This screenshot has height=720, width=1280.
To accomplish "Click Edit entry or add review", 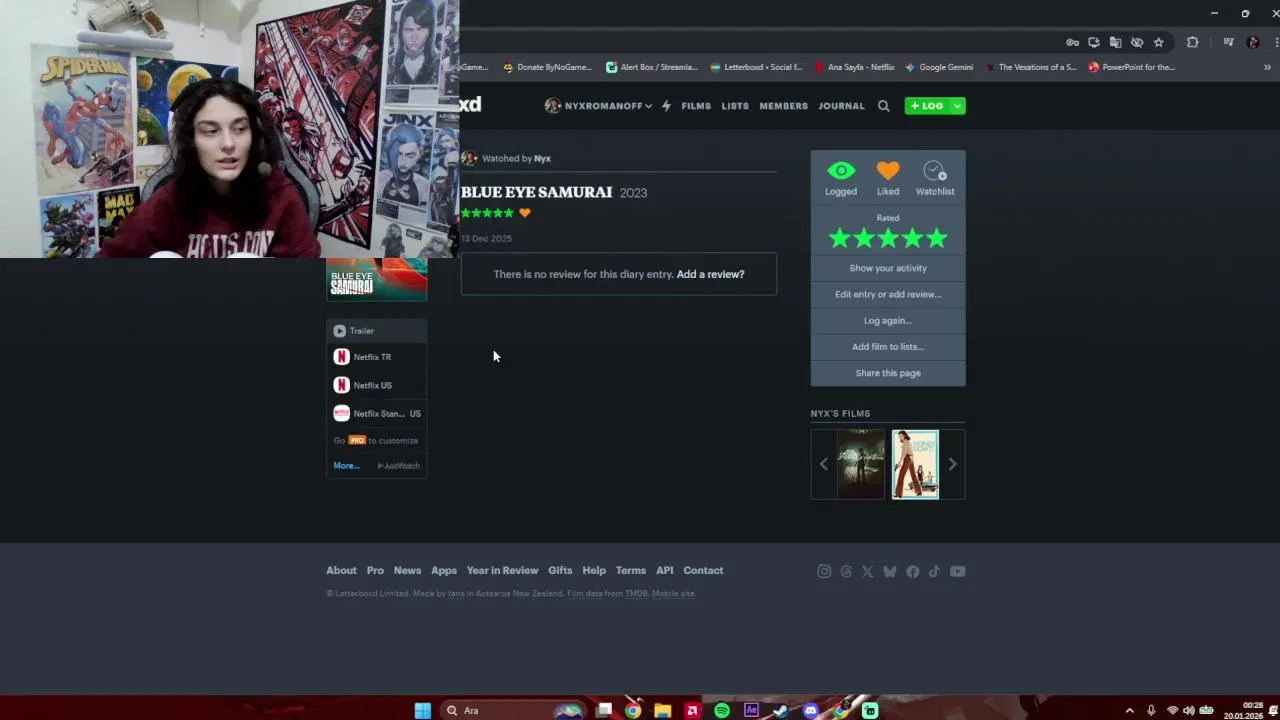I will pyautogui.click(x=888, y=294).
